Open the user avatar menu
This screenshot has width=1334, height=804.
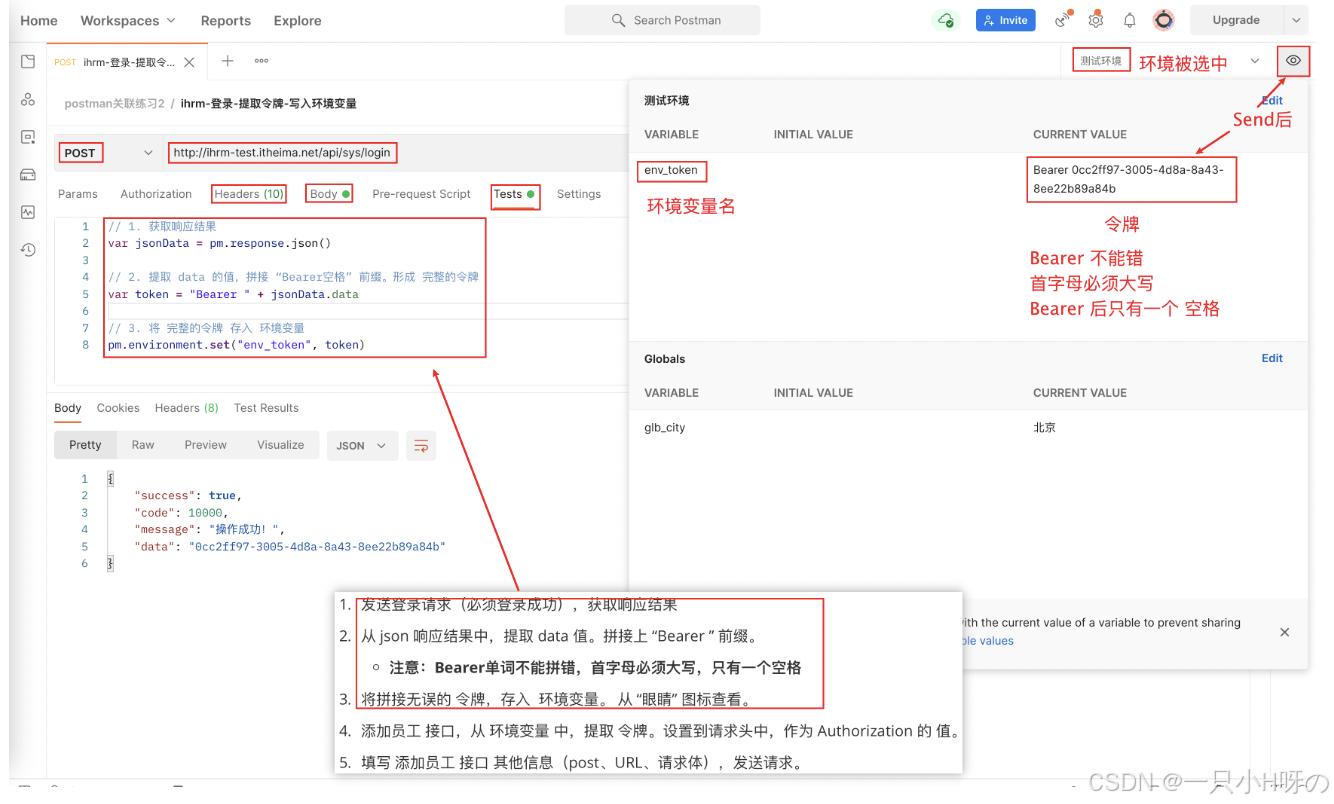tap(1163, 20)
